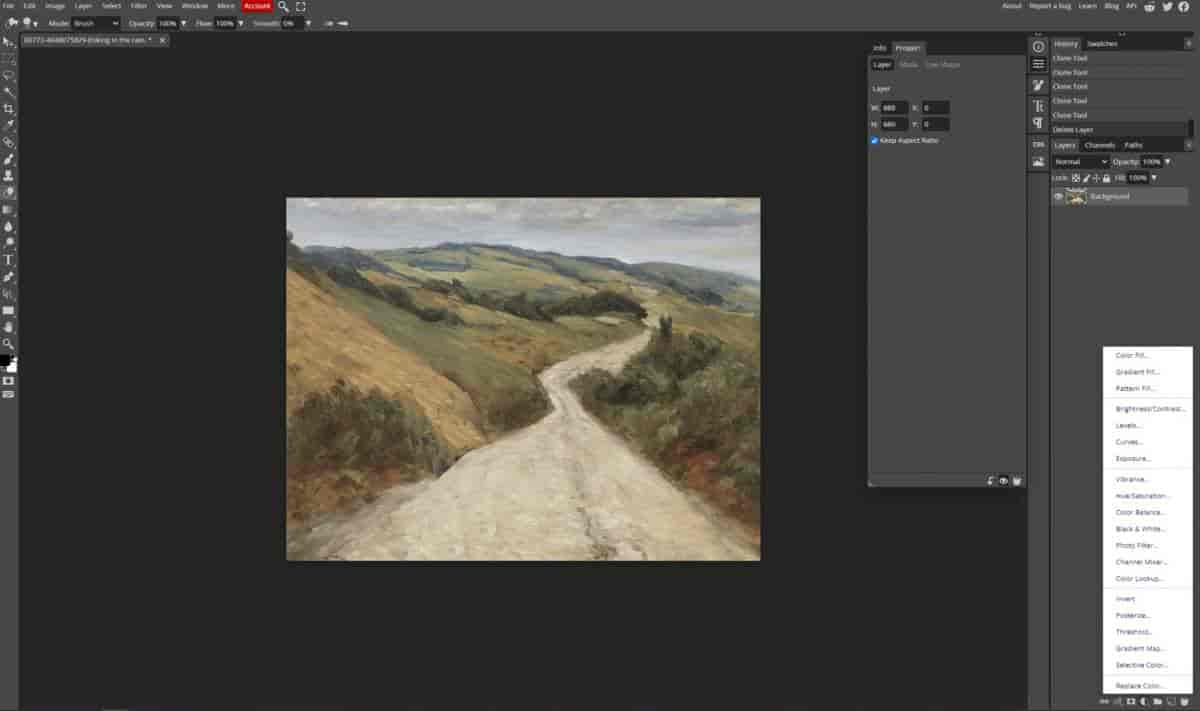This screenshot has height=711, width=1200.
Task: Select the Zoom tool
Action: point(8,344)
